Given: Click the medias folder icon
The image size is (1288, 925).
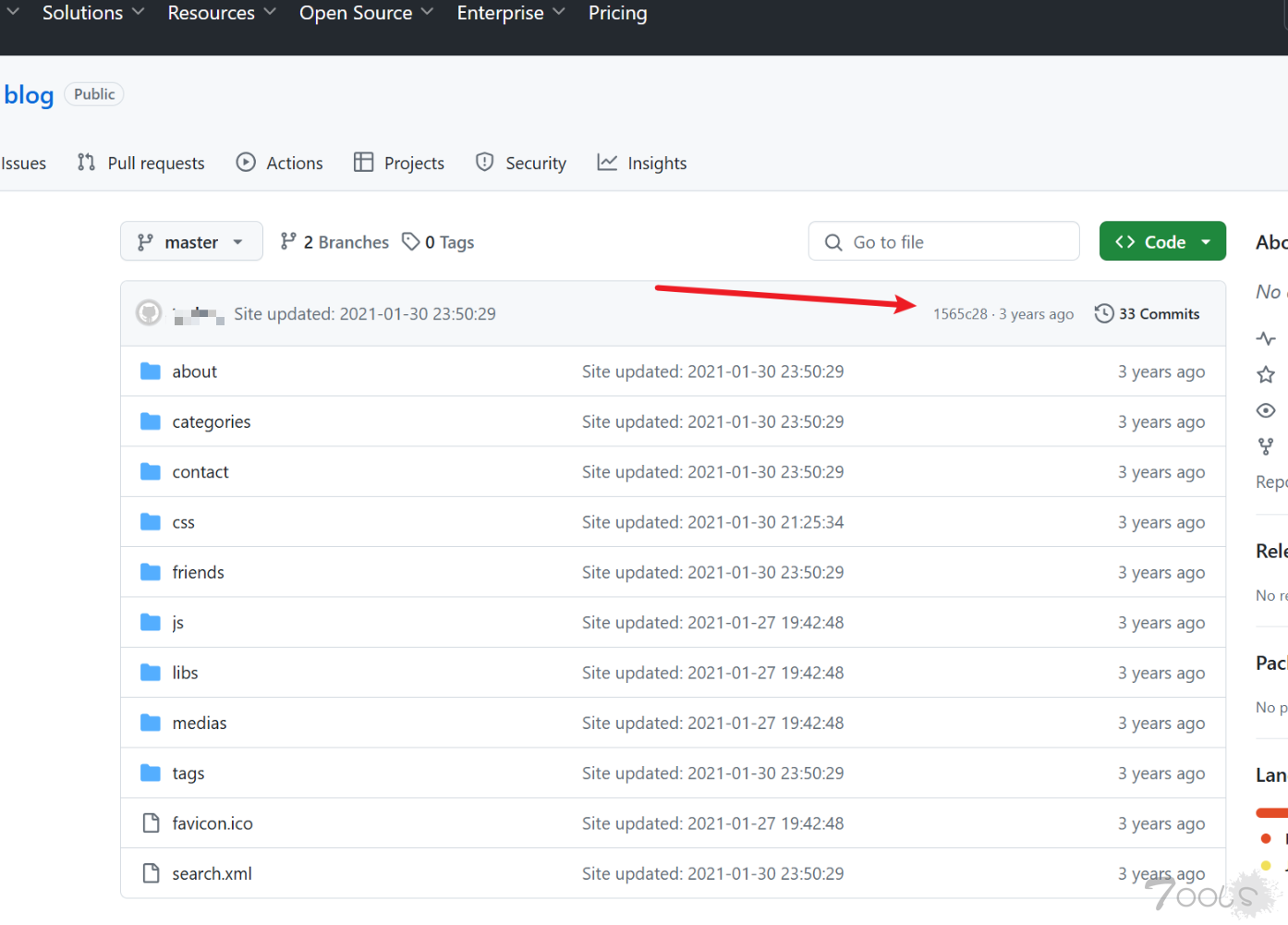Looking at the screenshot, I should click(151, 723).
